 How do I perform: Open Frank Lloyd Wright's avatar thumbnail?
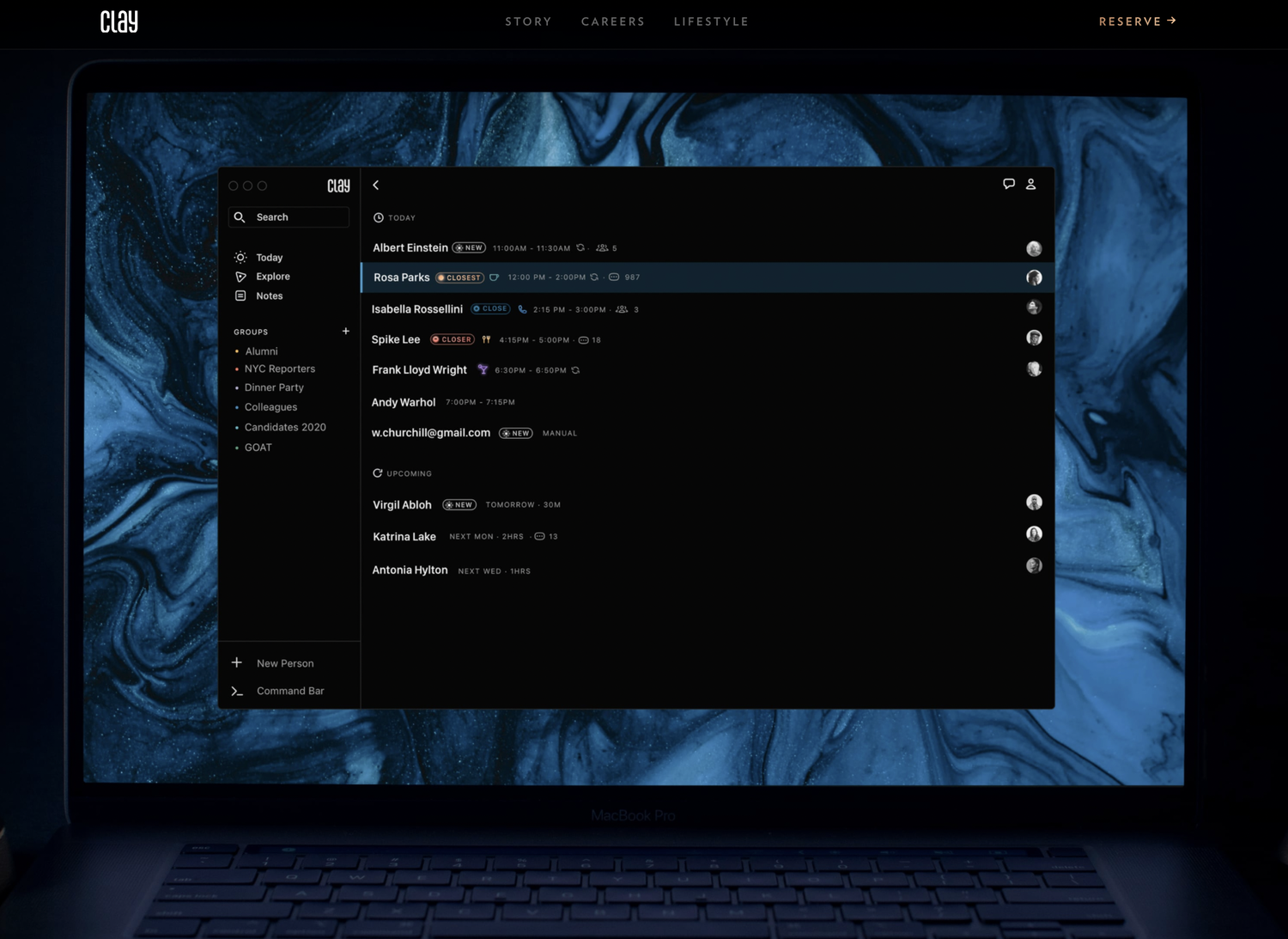[x=1034, y=369]
